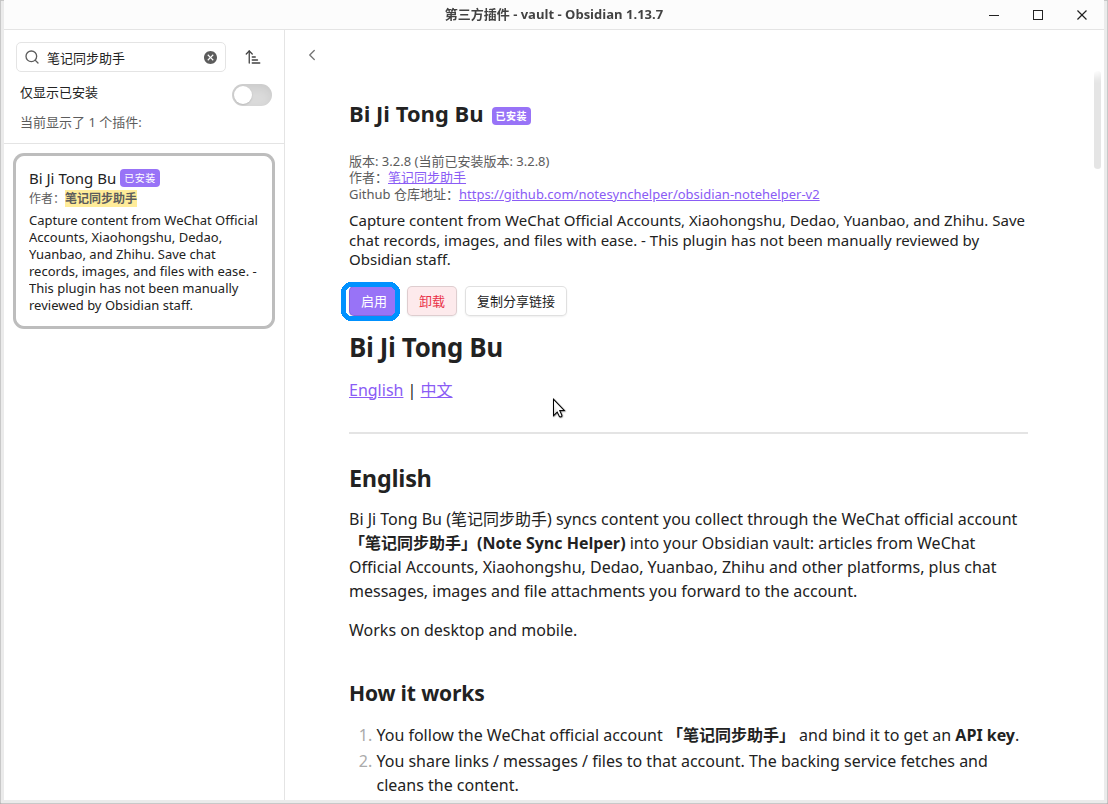Focus the 笔记同步助手 search input
Screen dimensions: 1108x804
[x=121, y=58]
